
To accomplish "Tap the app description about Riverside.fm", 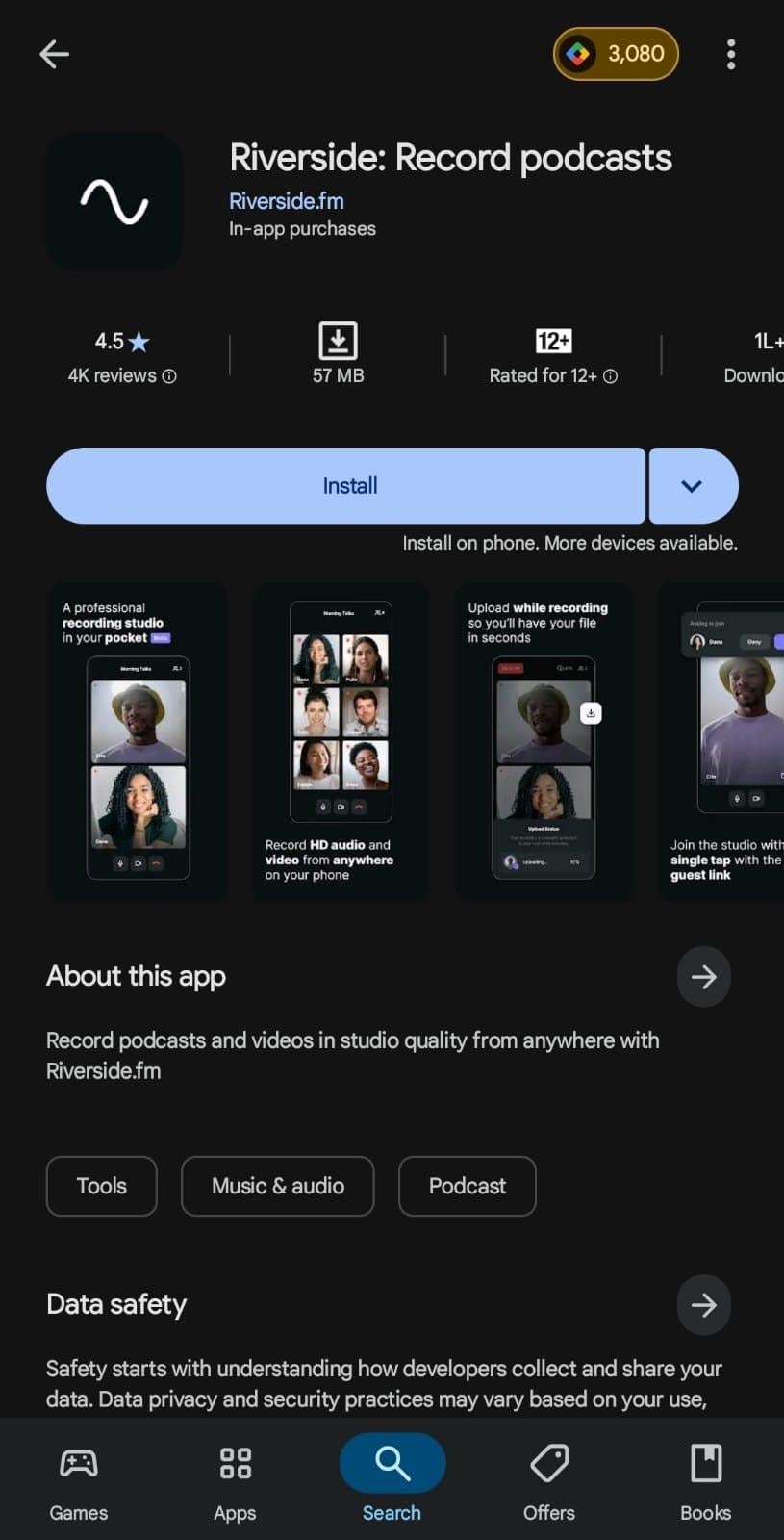I will coord(352,1056).
